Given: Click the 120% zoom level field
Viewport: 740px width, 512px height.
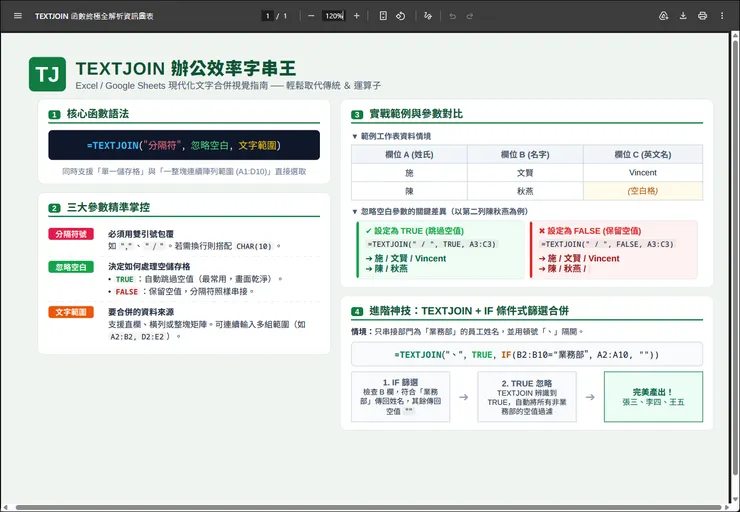Looking at the screenshot, I should click(334, 16).
